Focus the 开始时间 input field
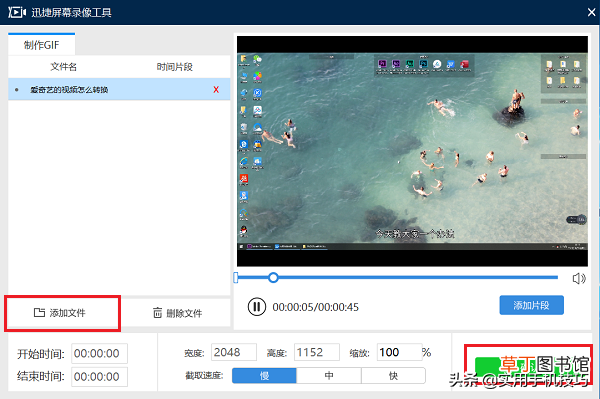This screenshot has width=600, height=399. tap(99, 353)
